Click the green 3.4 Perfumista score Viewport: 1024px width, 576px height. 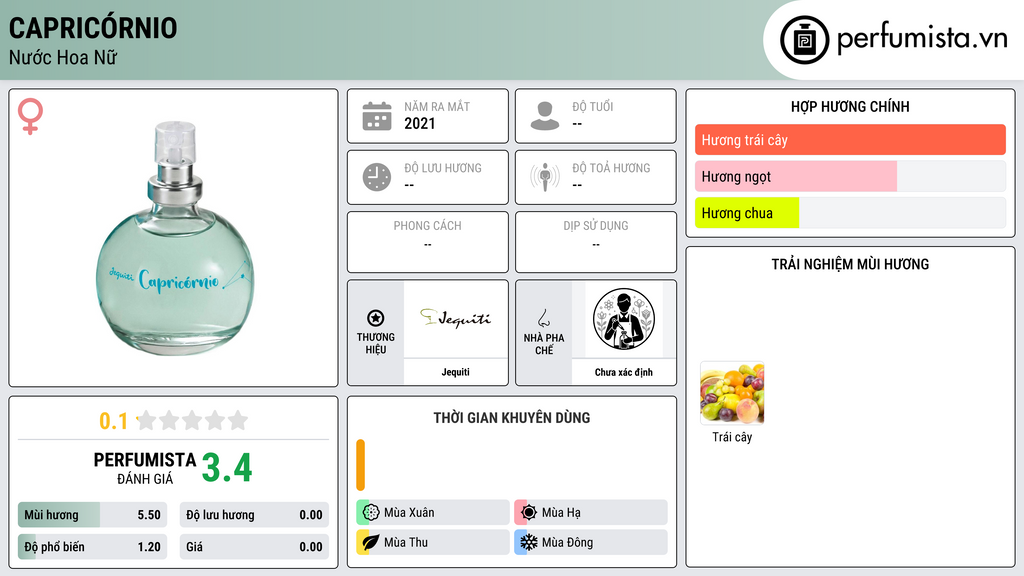[x=227, y=468]
